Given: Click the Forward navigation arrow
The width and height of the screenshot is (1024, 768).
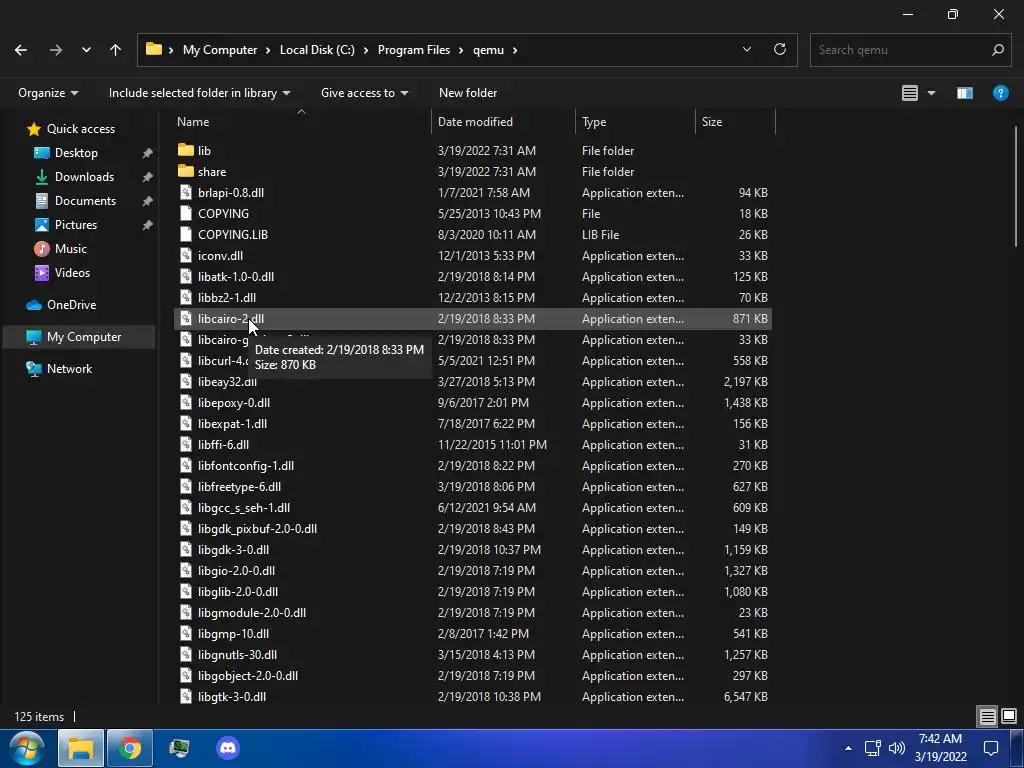Looking at the screenshot, I should 56,50.
